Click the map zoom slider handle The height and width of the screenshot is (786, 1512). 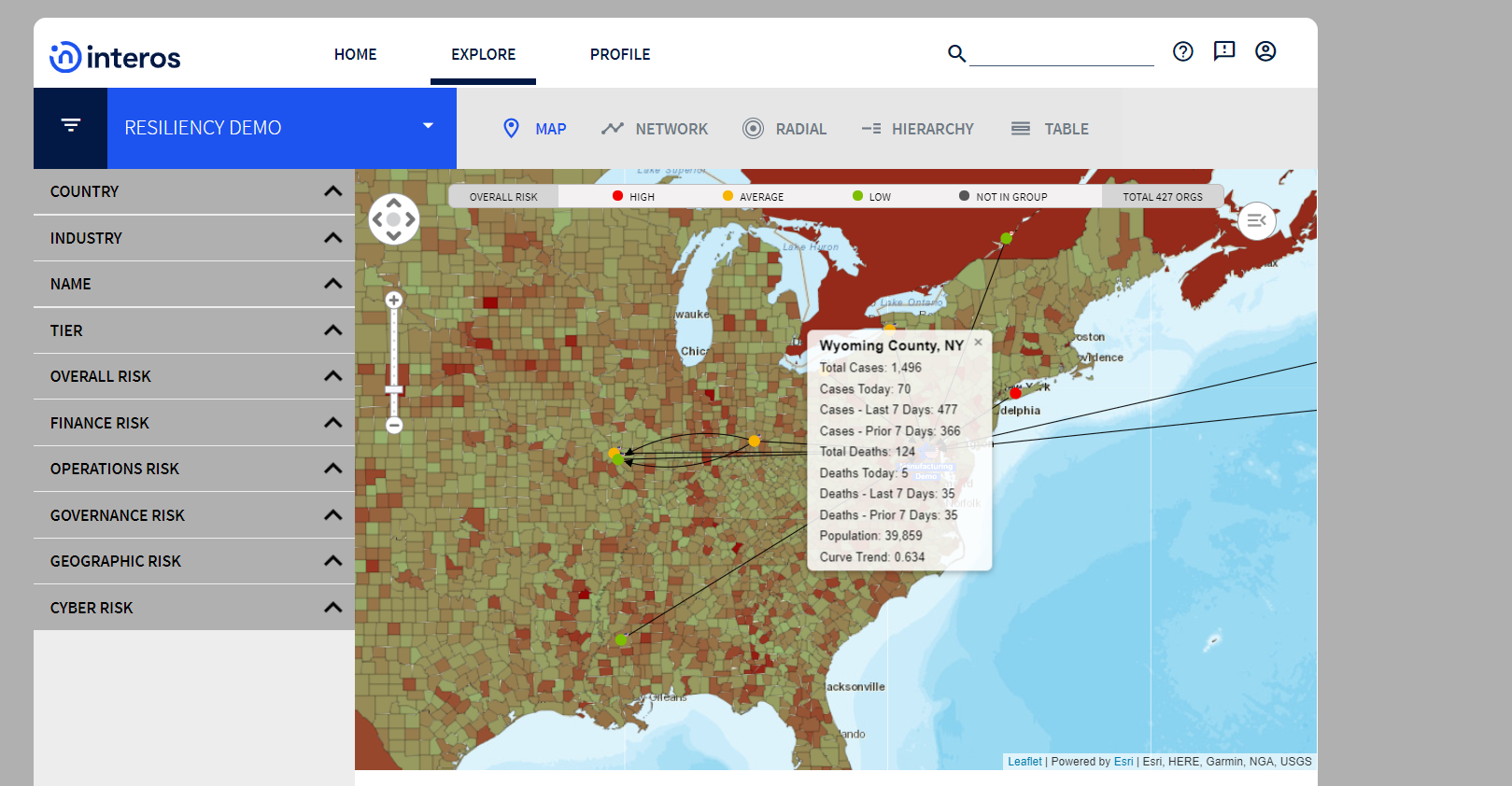[x=394, y=390]
